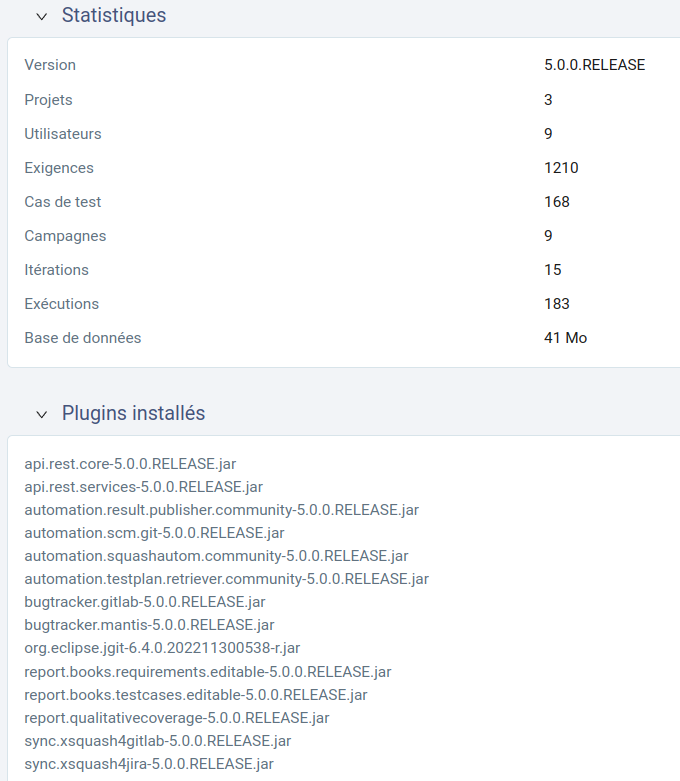
Task: Select the Cas de test count 168
Action: pos(557,202)
